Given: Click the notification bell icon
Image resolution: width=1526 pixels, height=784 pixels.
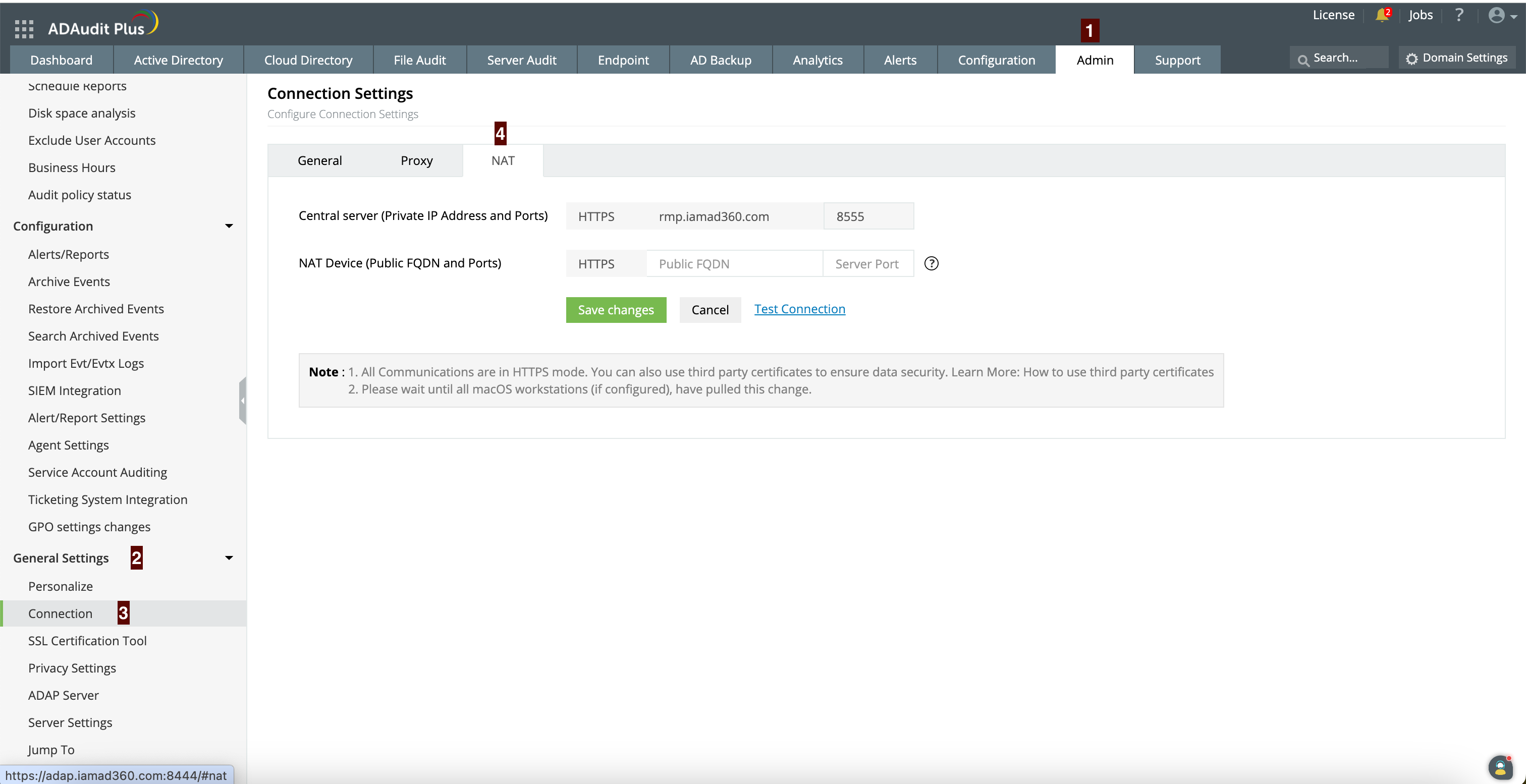Looking at the screenshot, I should (1382, 16).
